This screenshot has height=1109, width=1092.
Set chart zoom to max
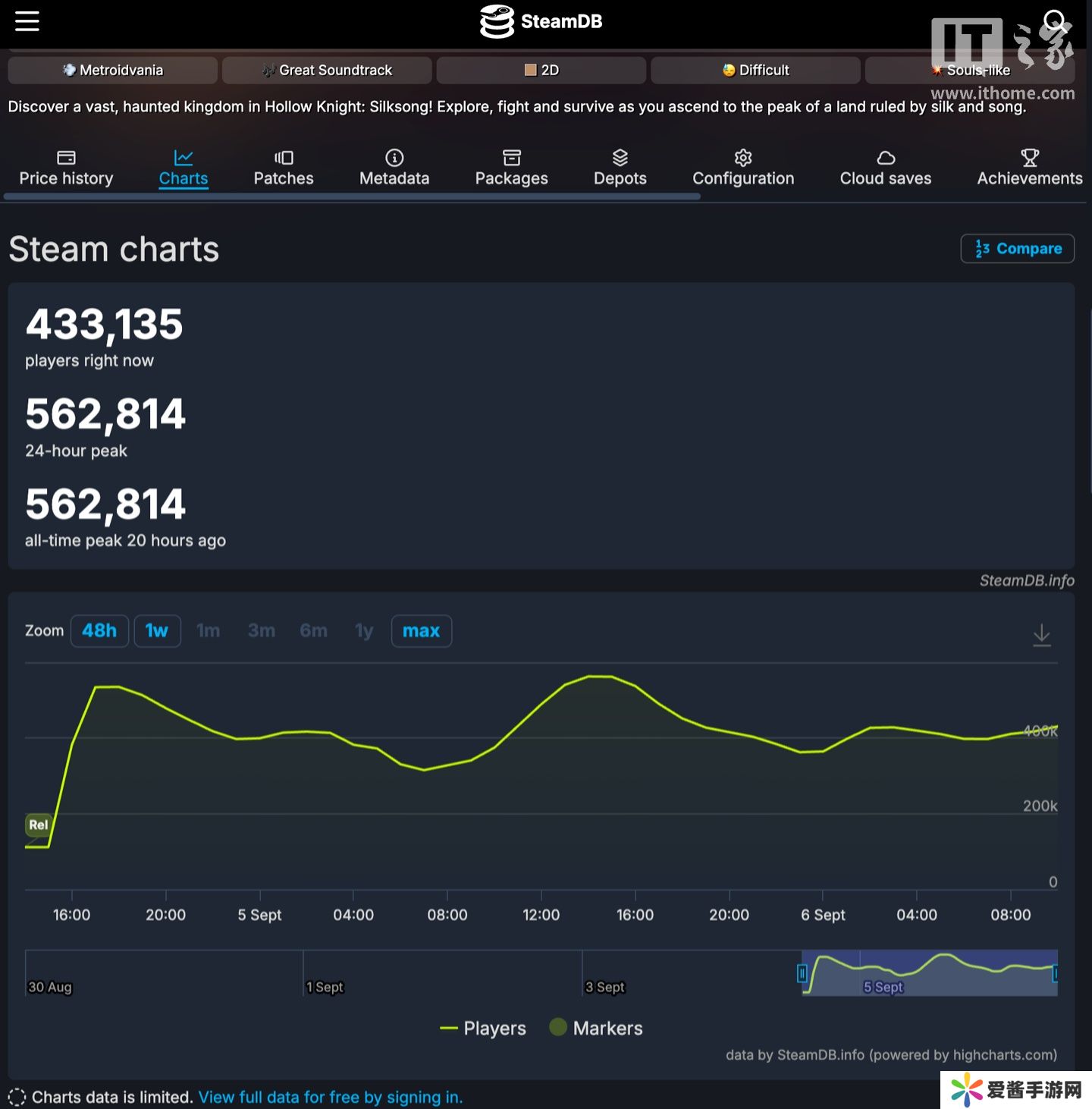tap(421, 631)
